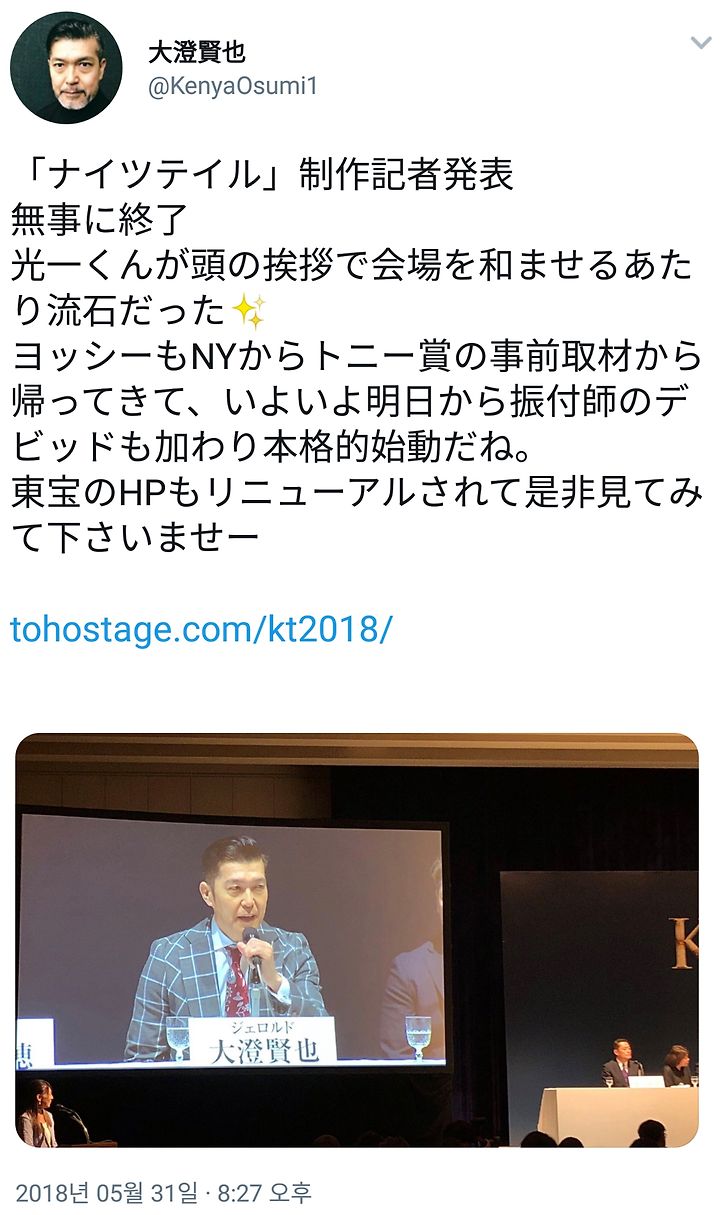Click the sparkle emoji after 流石だった
This screenshot has height=1215, width=720.
point(248,311)
